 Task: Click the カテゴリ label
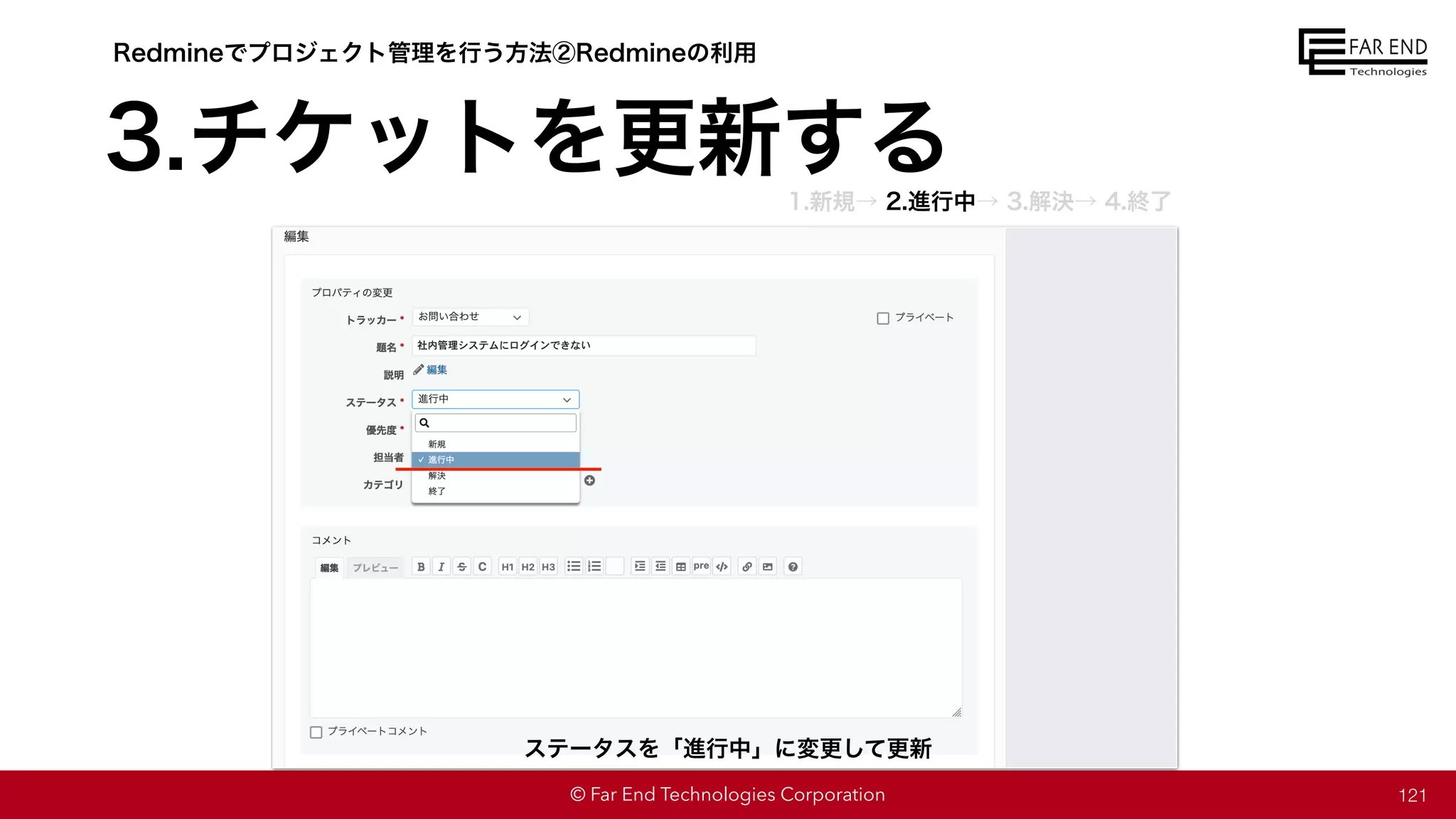[x=383, y=485]
